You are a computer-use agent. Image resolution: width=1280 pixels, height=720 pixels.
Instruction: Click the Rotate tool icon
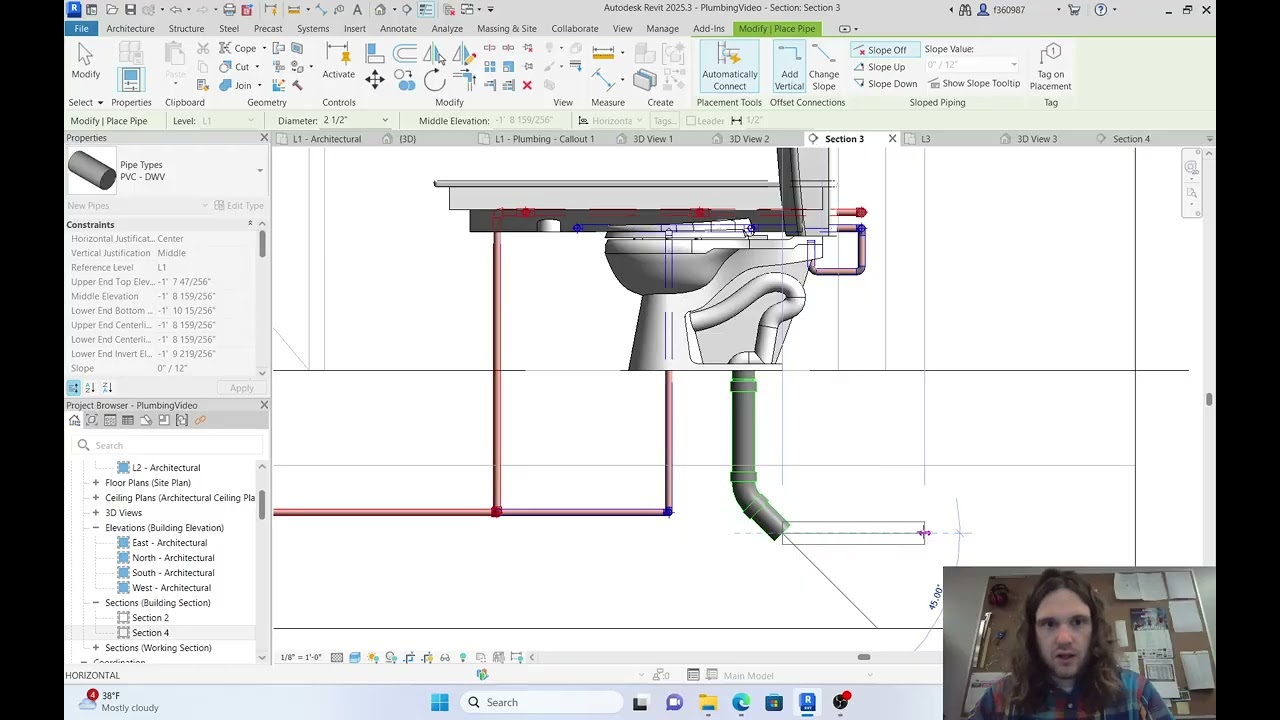(x=433, y=80)
